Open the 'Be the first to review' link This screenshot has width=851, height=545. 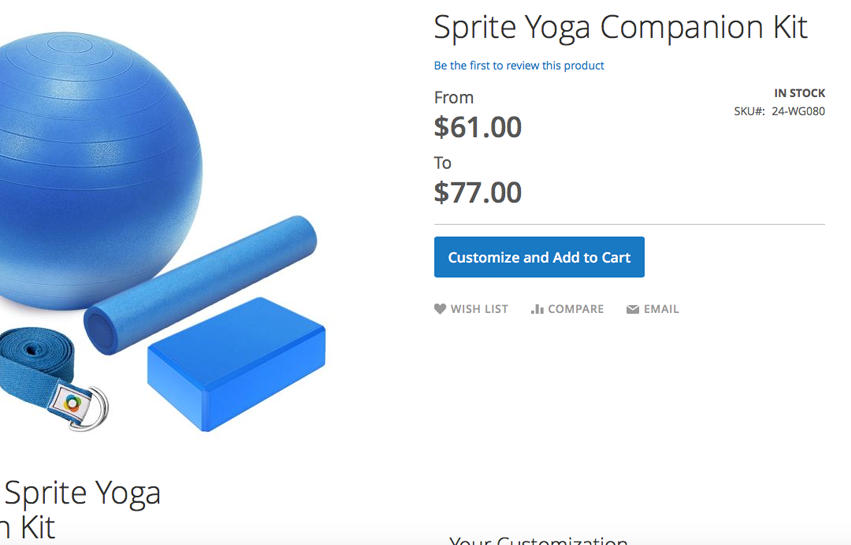pyautogui.click(x=518, y=66)
